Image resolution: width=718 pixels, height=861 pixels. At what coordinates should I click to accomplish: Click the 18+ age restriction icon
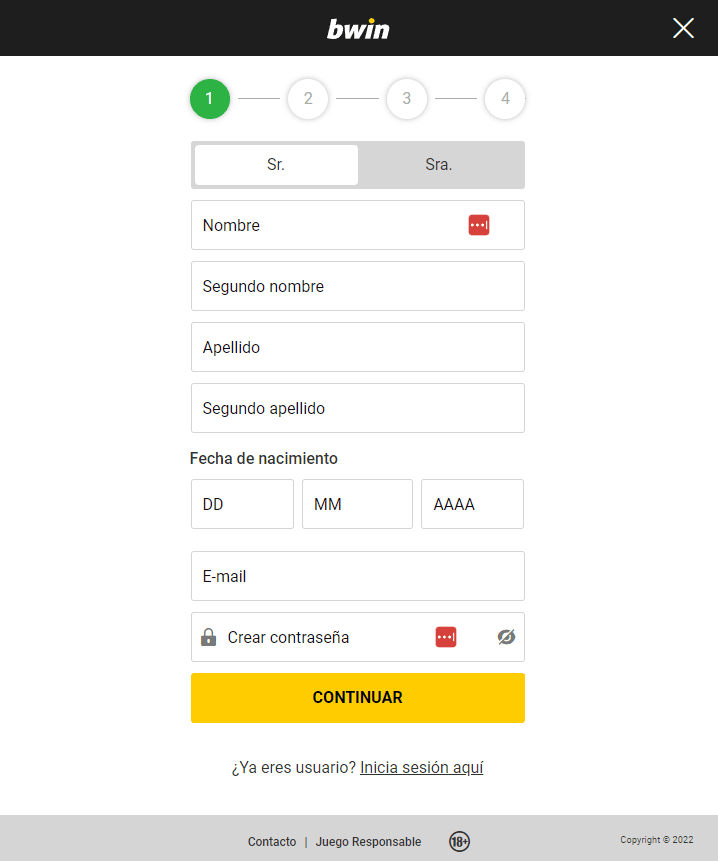[459, 842]
